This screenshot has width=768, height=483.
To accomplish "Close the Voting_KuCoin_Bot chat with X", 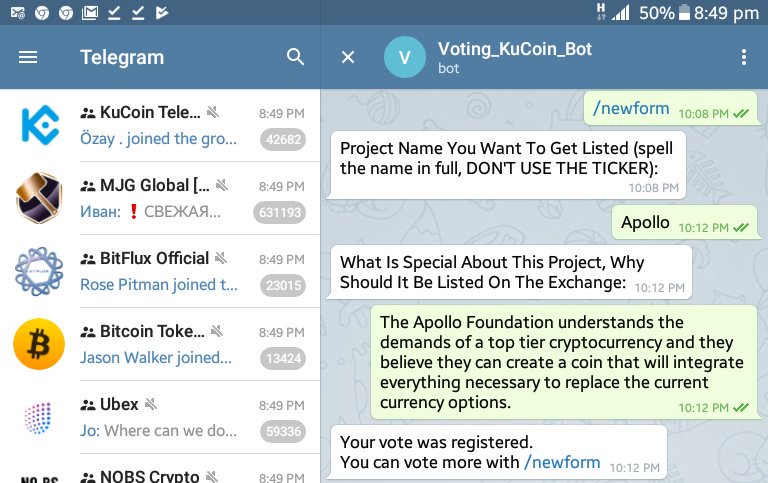I will point(348,57).
